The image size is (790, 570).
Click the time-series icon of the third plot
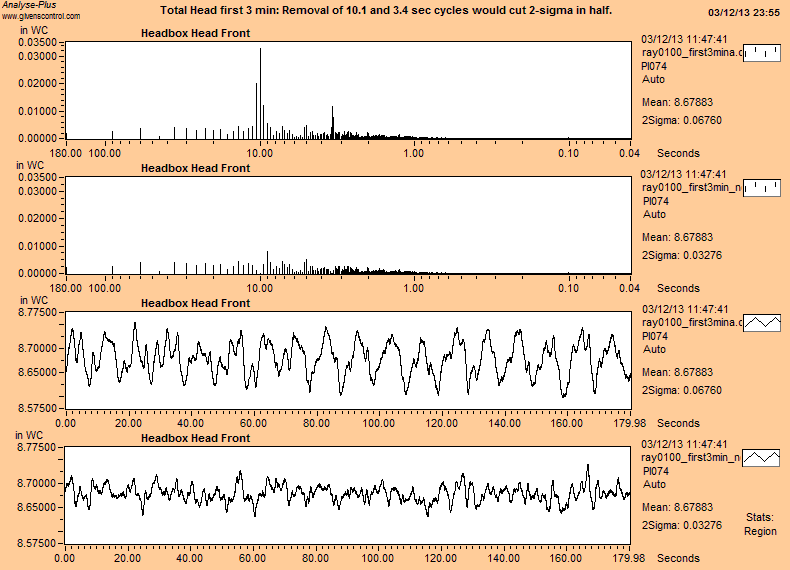coord(764,322)
